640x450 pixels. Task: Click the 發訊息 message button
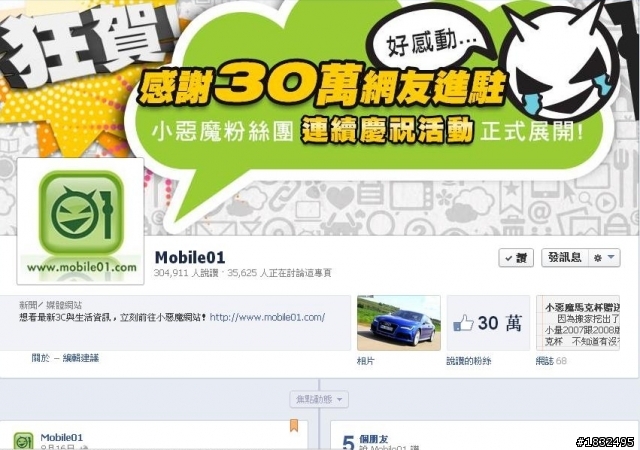[564, 258]
